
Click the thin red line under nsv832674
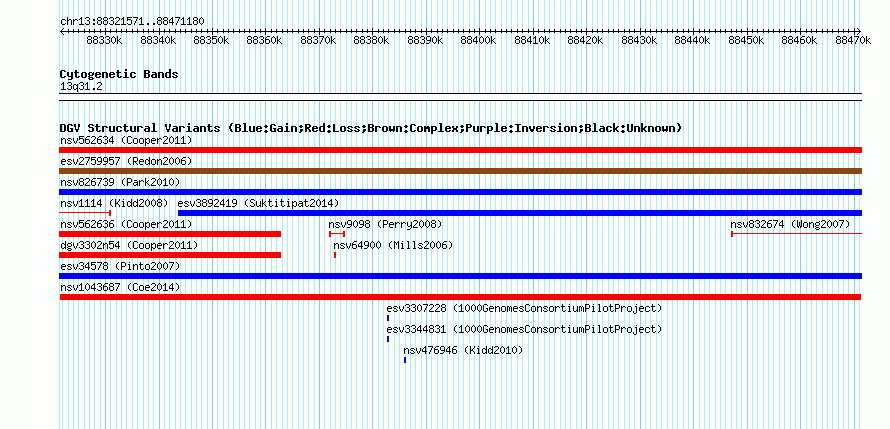796,234
